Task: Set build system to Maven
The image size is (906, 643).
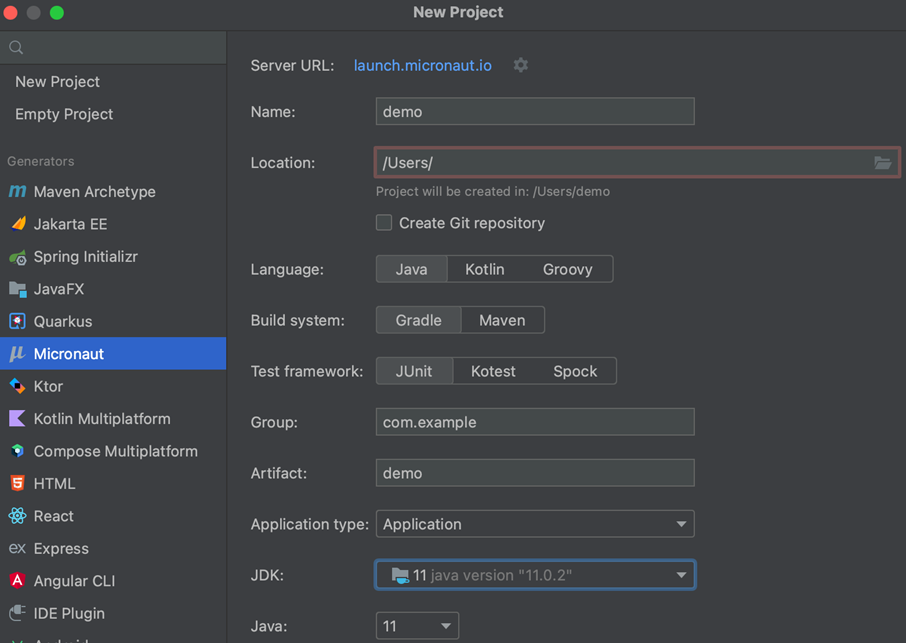Action: pyautogui.click(x=502, y=320)
